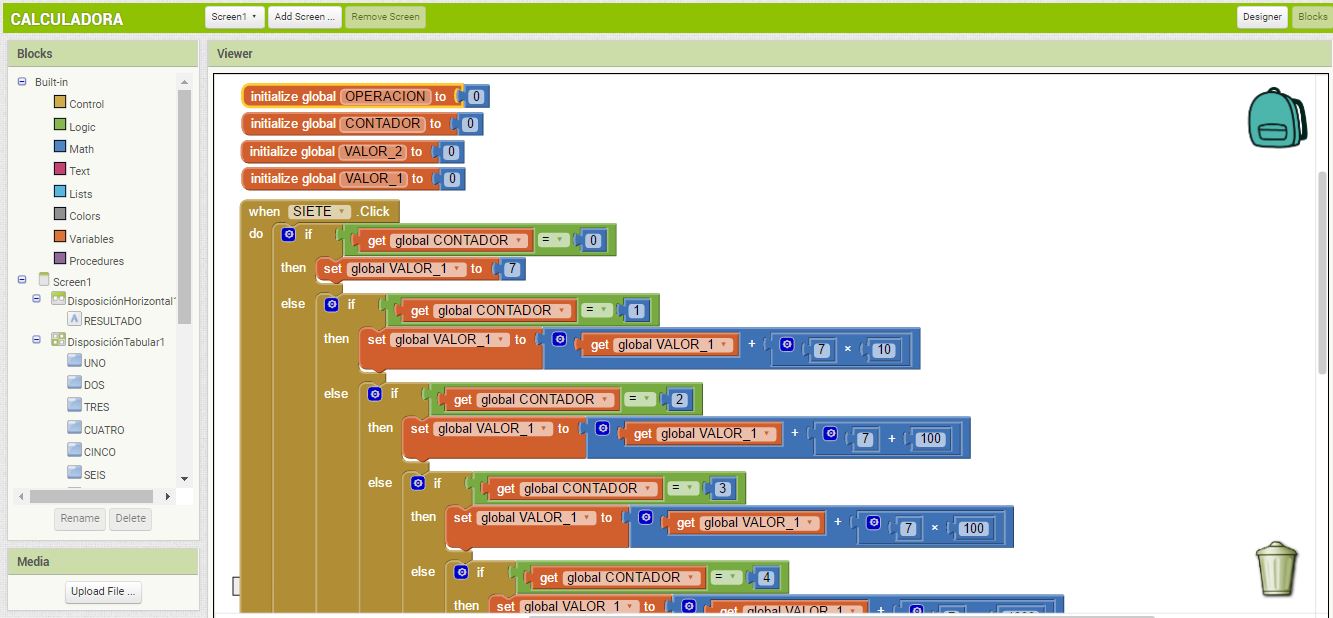Select the Colors blocks category
The height and width of the screenshot is (618, 1333).
pos(84,216)
